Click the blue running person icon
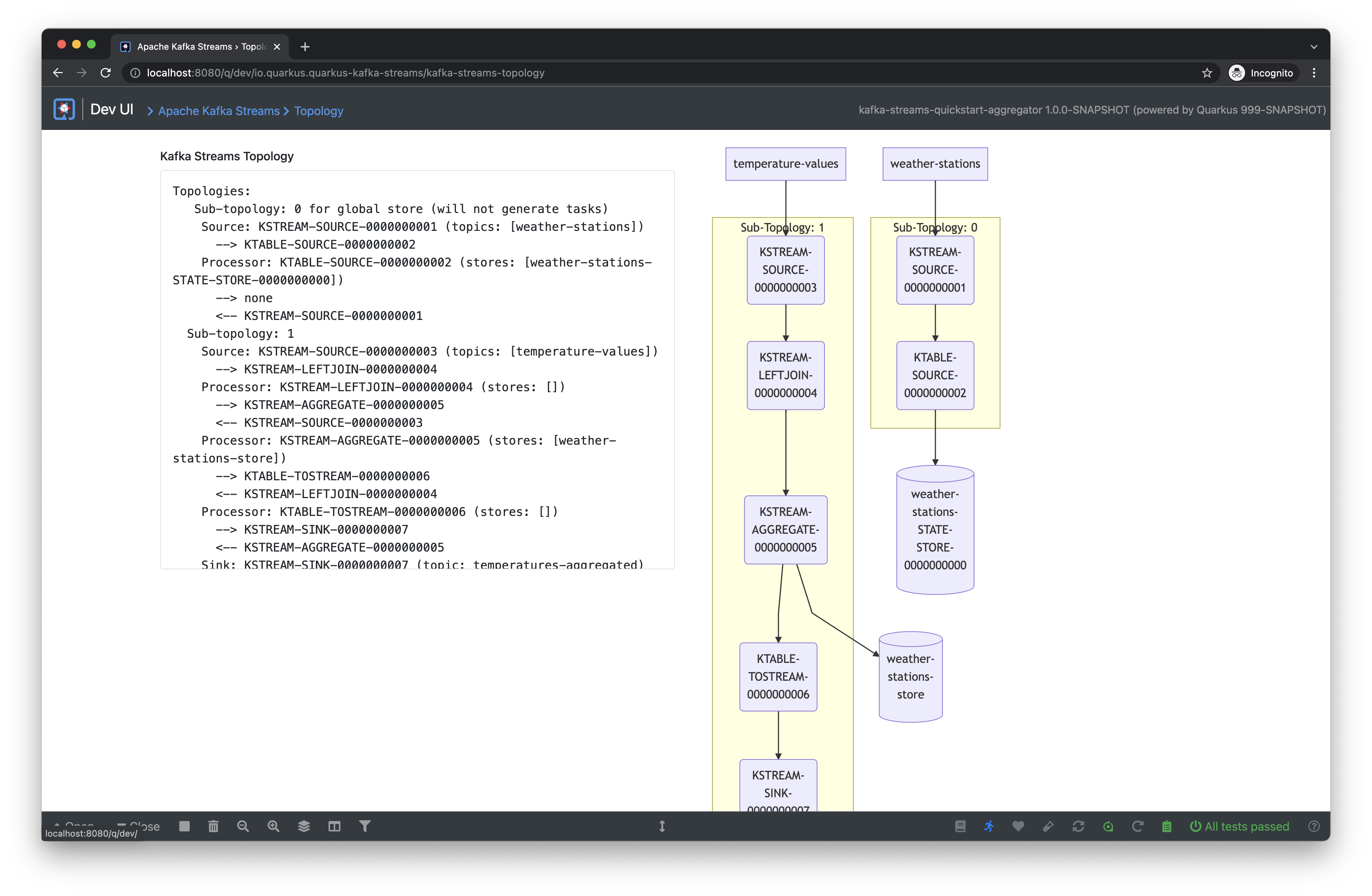Viewport: 1372px width, 896px height. tap(989, 826)
